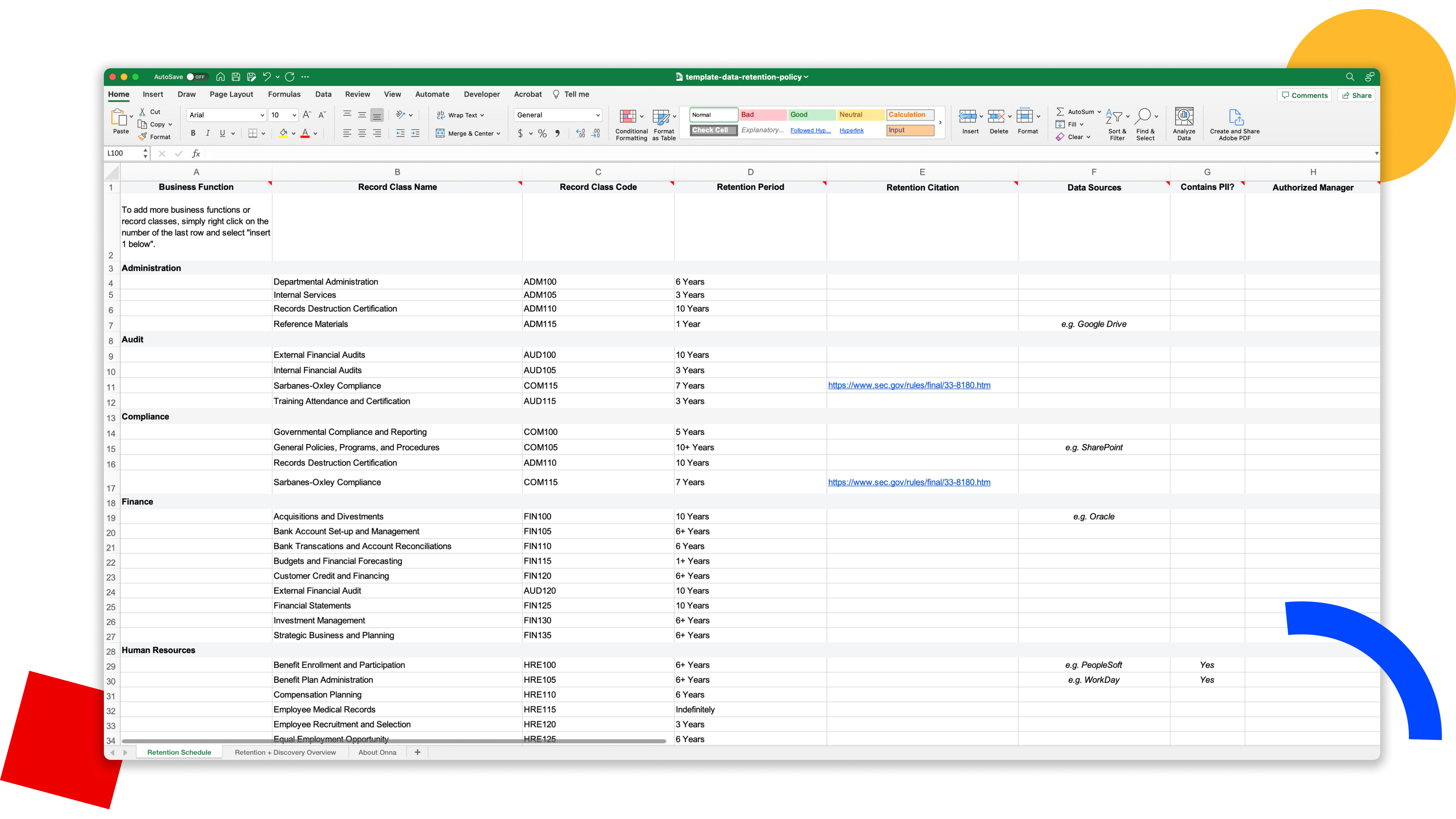Toggle Italic formatting
The height and width of the screenshot is (819, 1456).
tap(207, 133)
